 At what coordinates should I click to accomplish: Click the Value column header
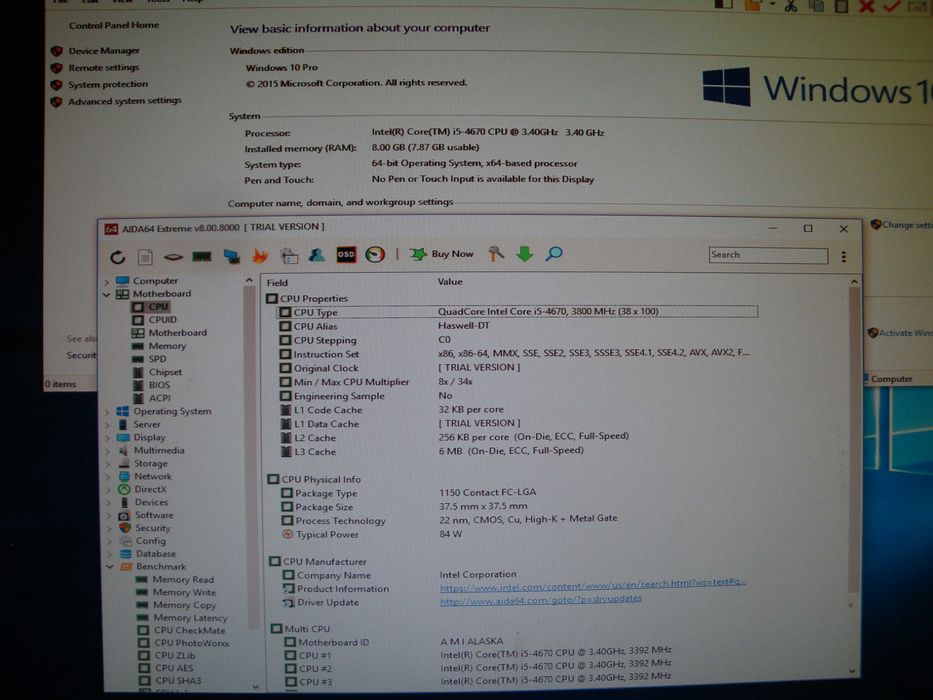tap(450, 282)
